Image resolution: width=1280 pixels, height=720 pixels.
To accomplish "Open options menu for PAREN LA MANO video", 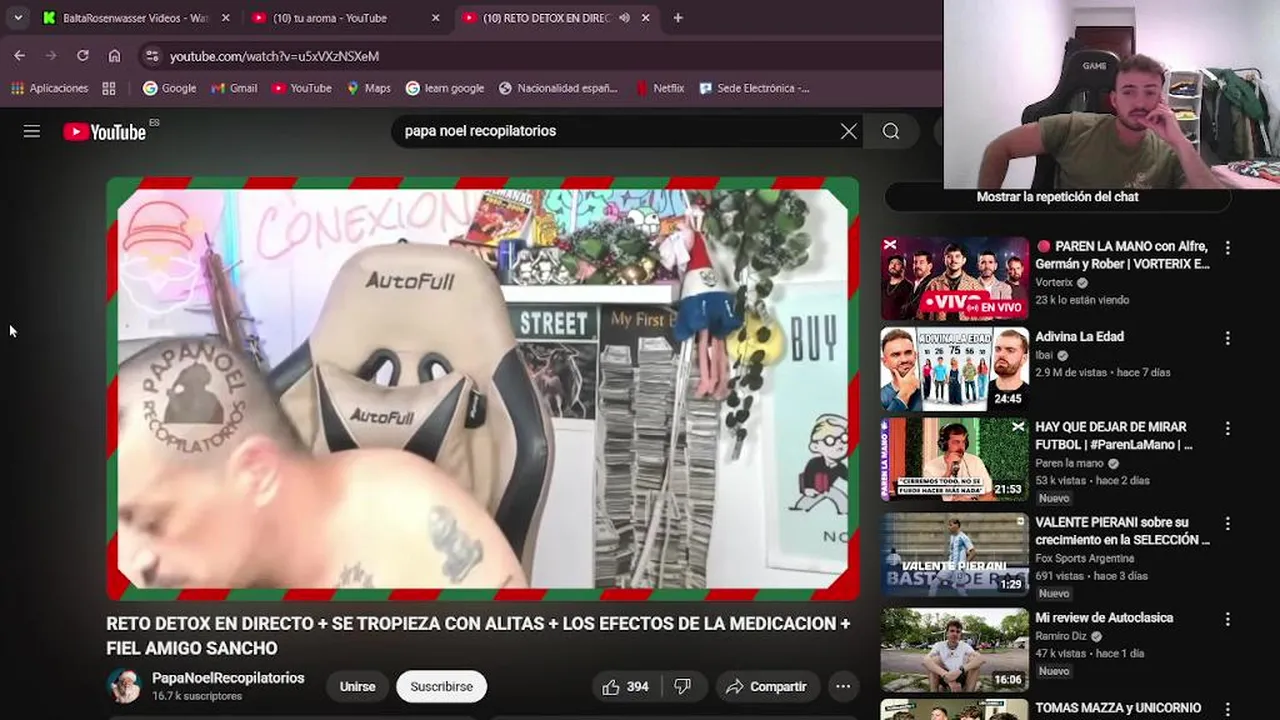I will [x=1227, y=248].
